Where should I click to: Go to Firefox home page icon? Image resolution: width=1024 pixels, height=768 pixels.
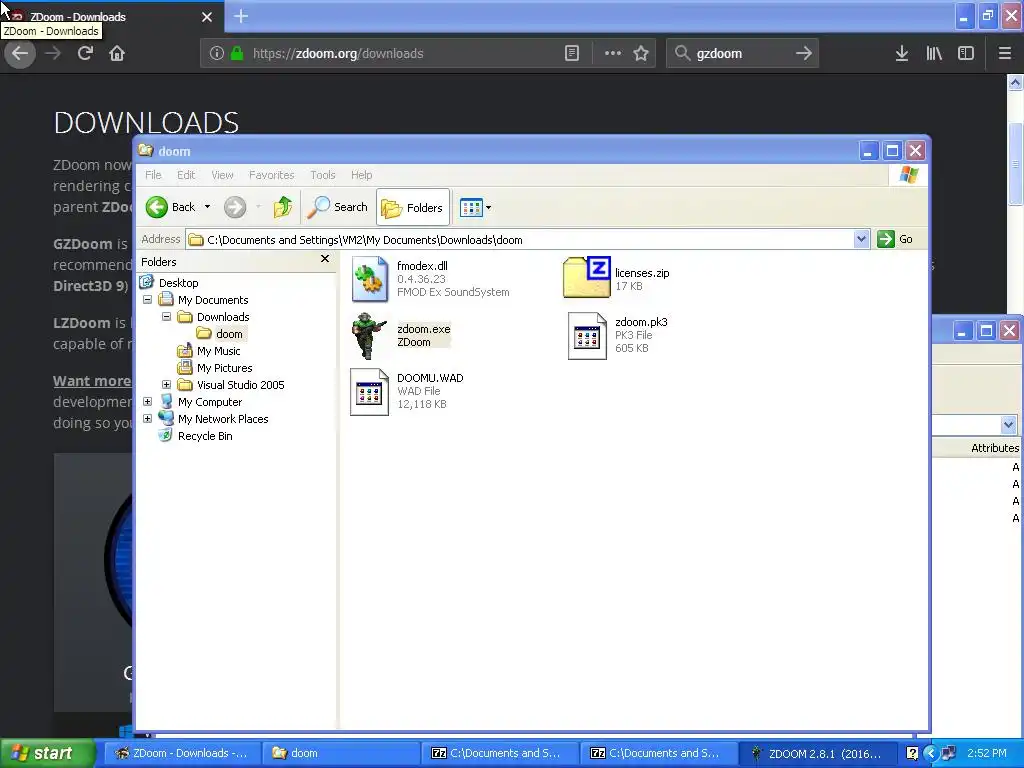pyautogui.click(x=117, y=53)
